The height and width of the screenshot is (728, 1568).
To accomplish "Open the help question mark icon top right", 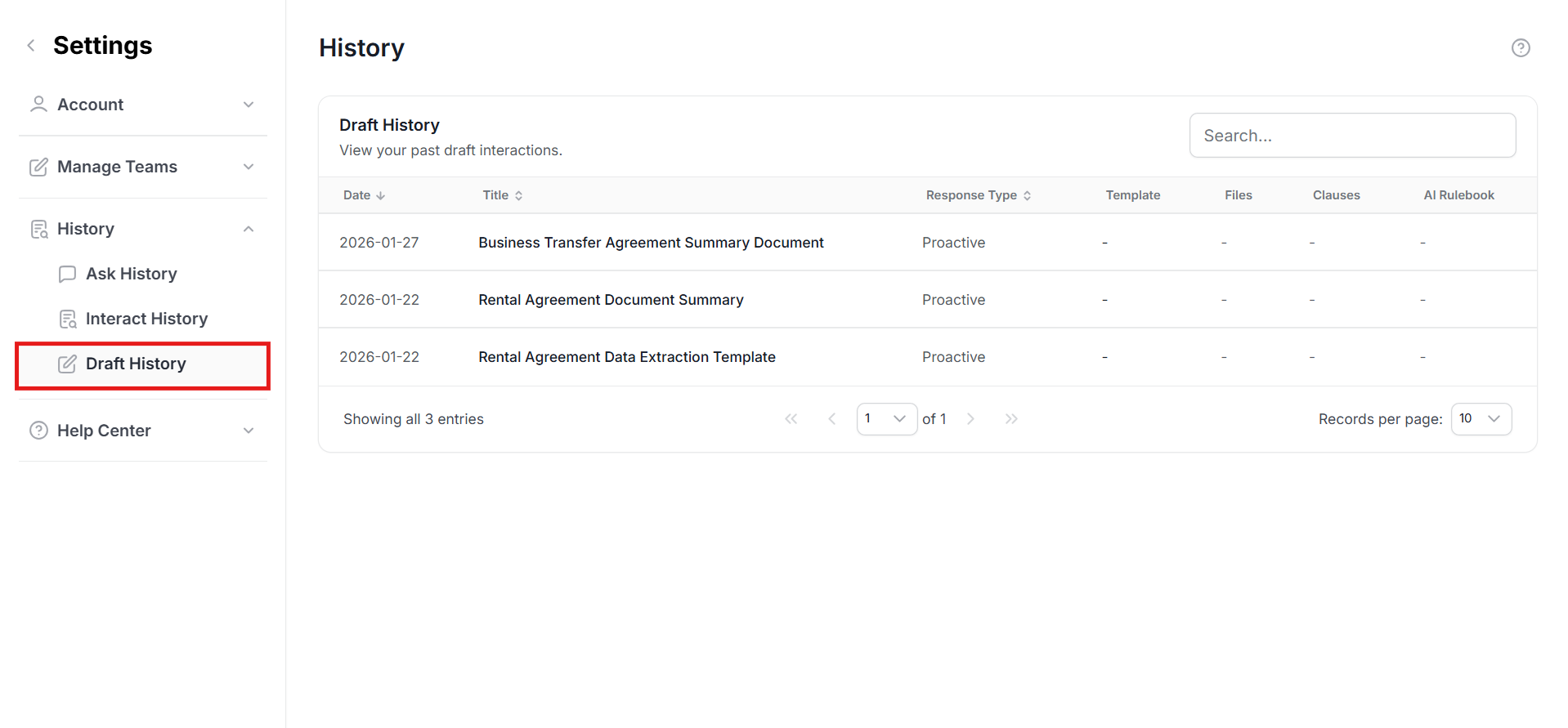I will (x=1520, y=48).
